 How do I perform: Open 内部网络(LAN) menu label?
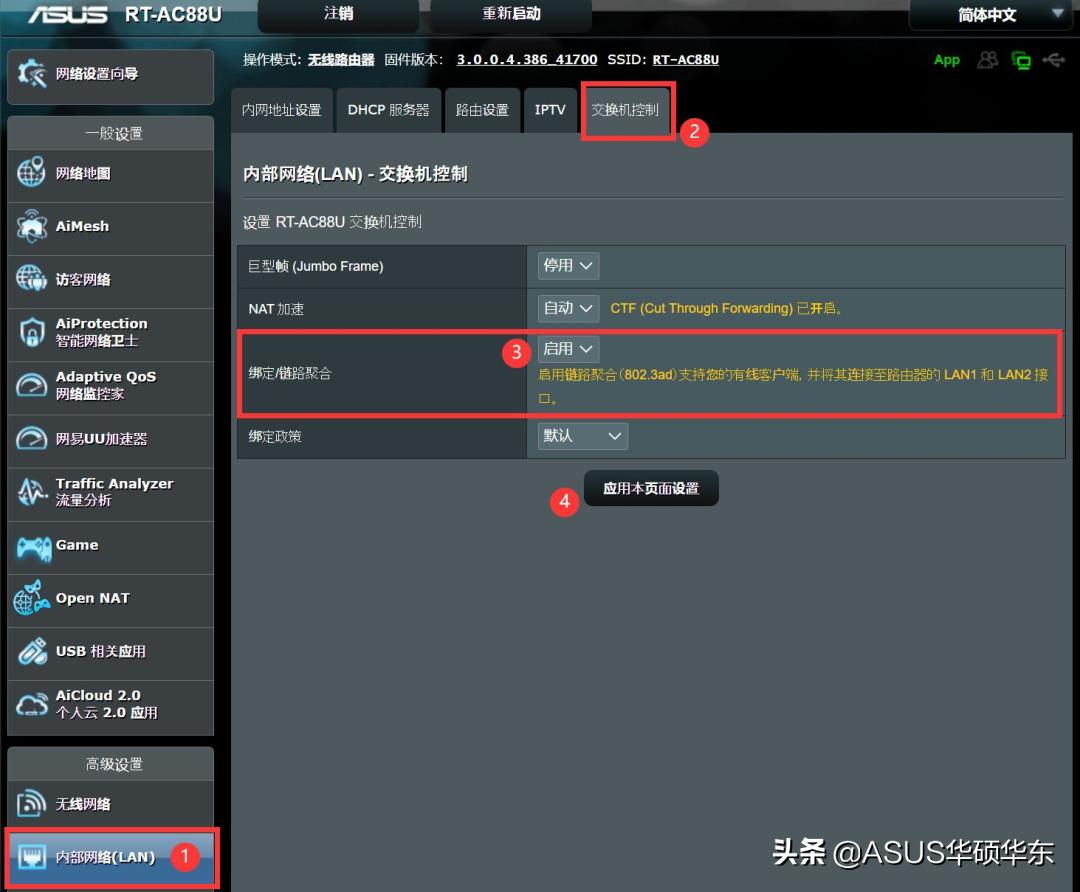point(105,857)
